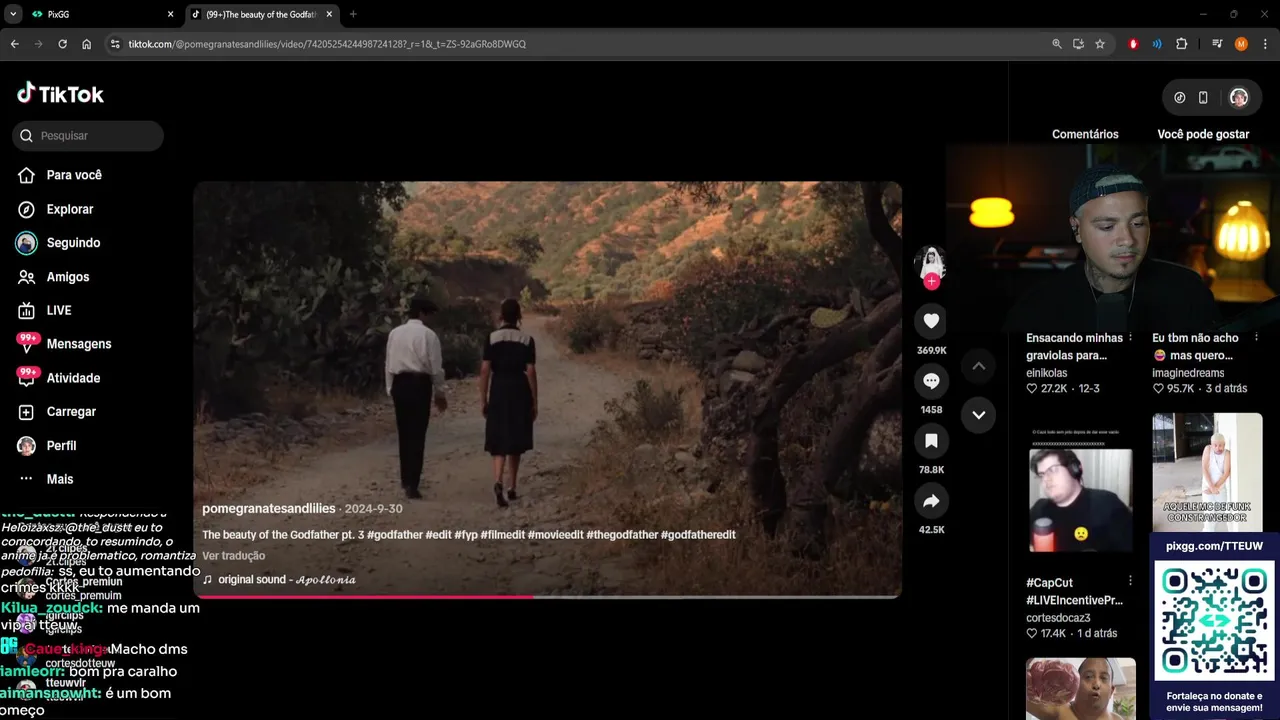Image resolution: width=1280 pixels, height=720 pixels.
Task: Open the imaginedreams creator name
Action: (x=1188, y=373)
